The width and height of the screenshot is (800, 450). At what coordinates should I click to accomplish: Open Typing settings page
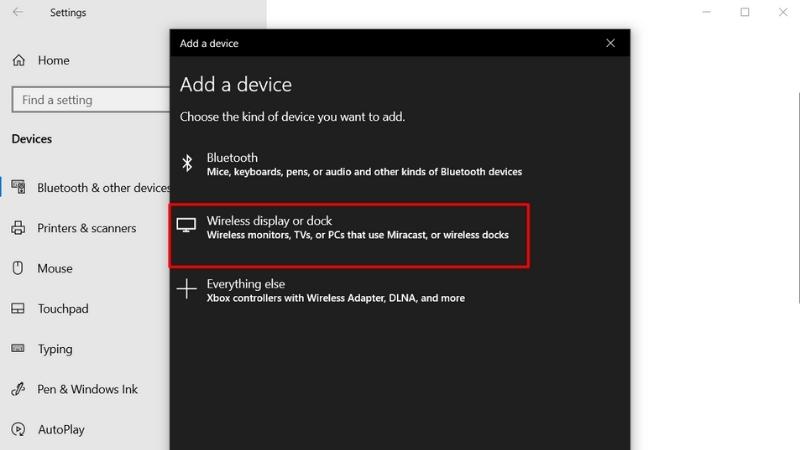pyautogui.click(x=55, y=349)
